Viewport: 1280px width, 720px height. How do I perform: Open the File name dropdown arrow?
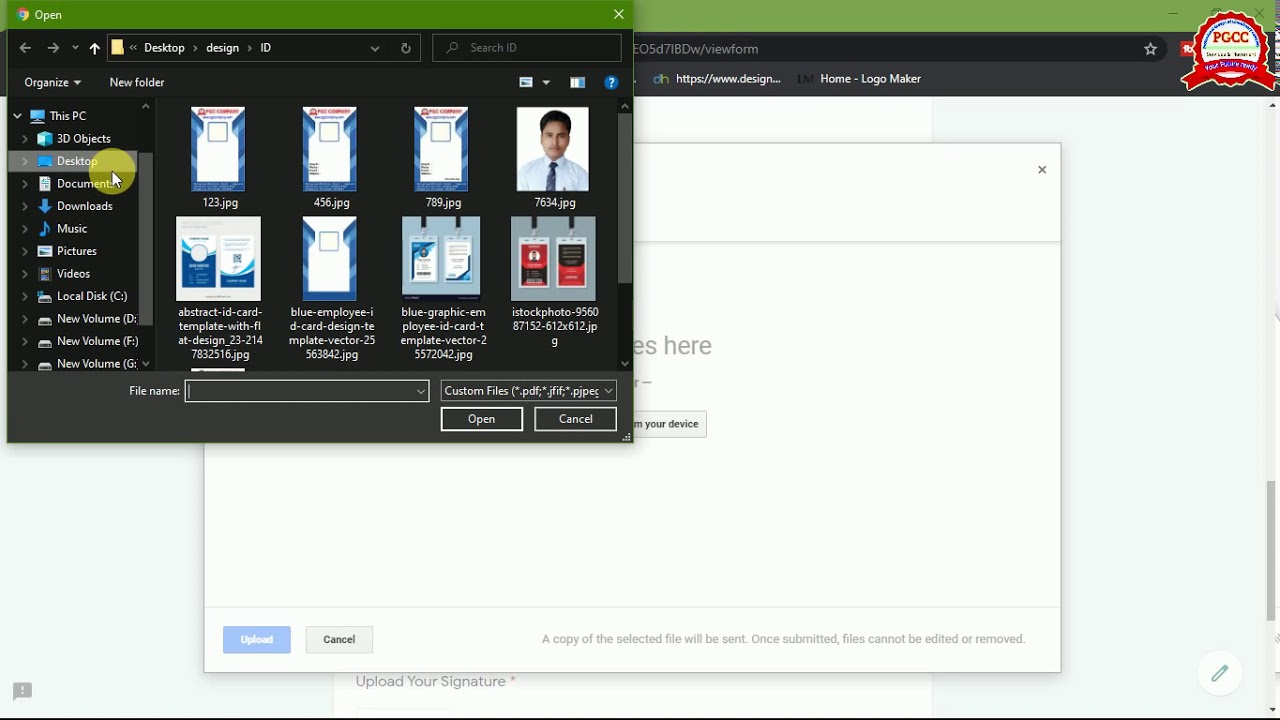421,391
